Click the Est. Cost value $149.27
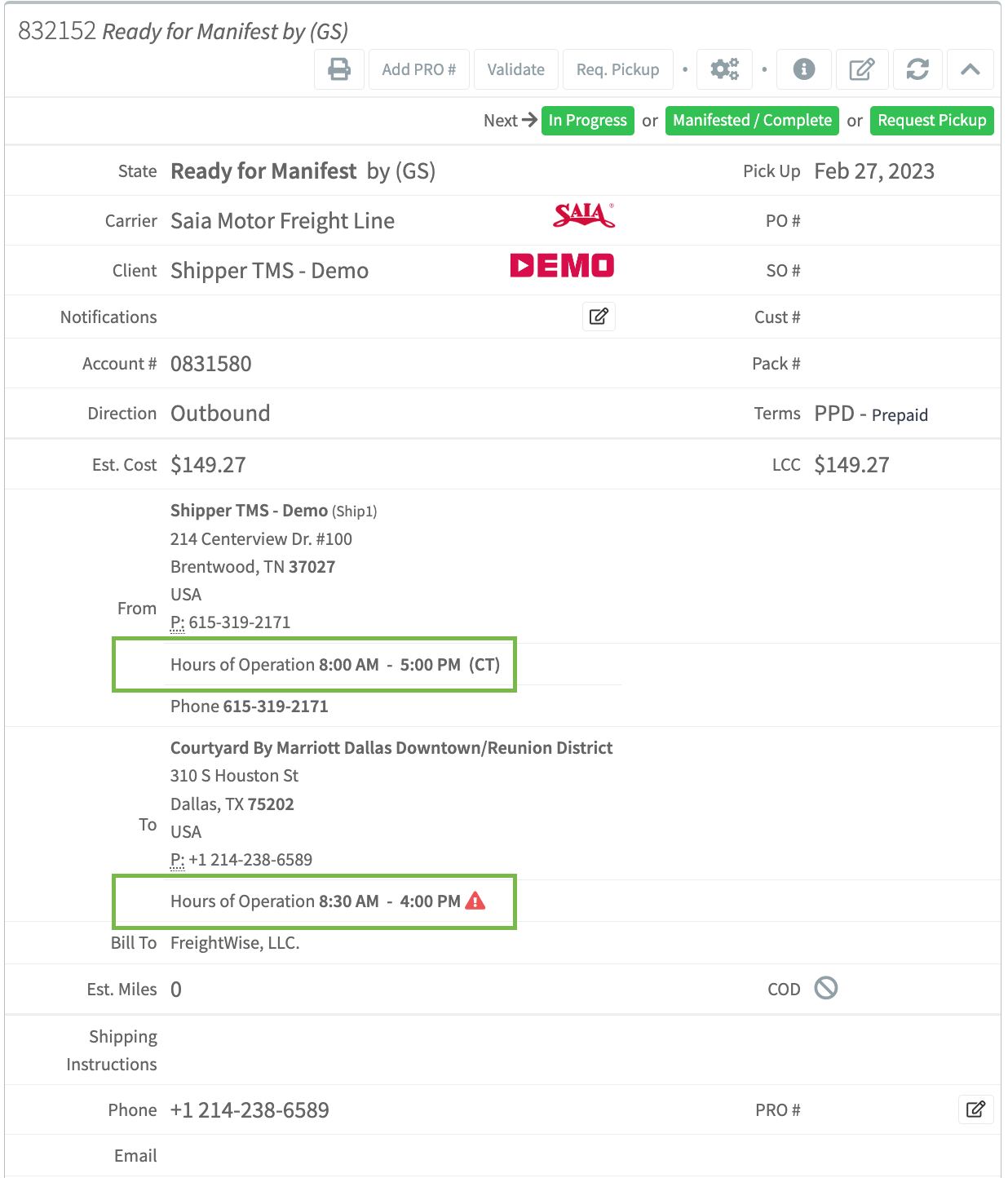Viewport: 1008px width, 1178px height. point(208,465)
